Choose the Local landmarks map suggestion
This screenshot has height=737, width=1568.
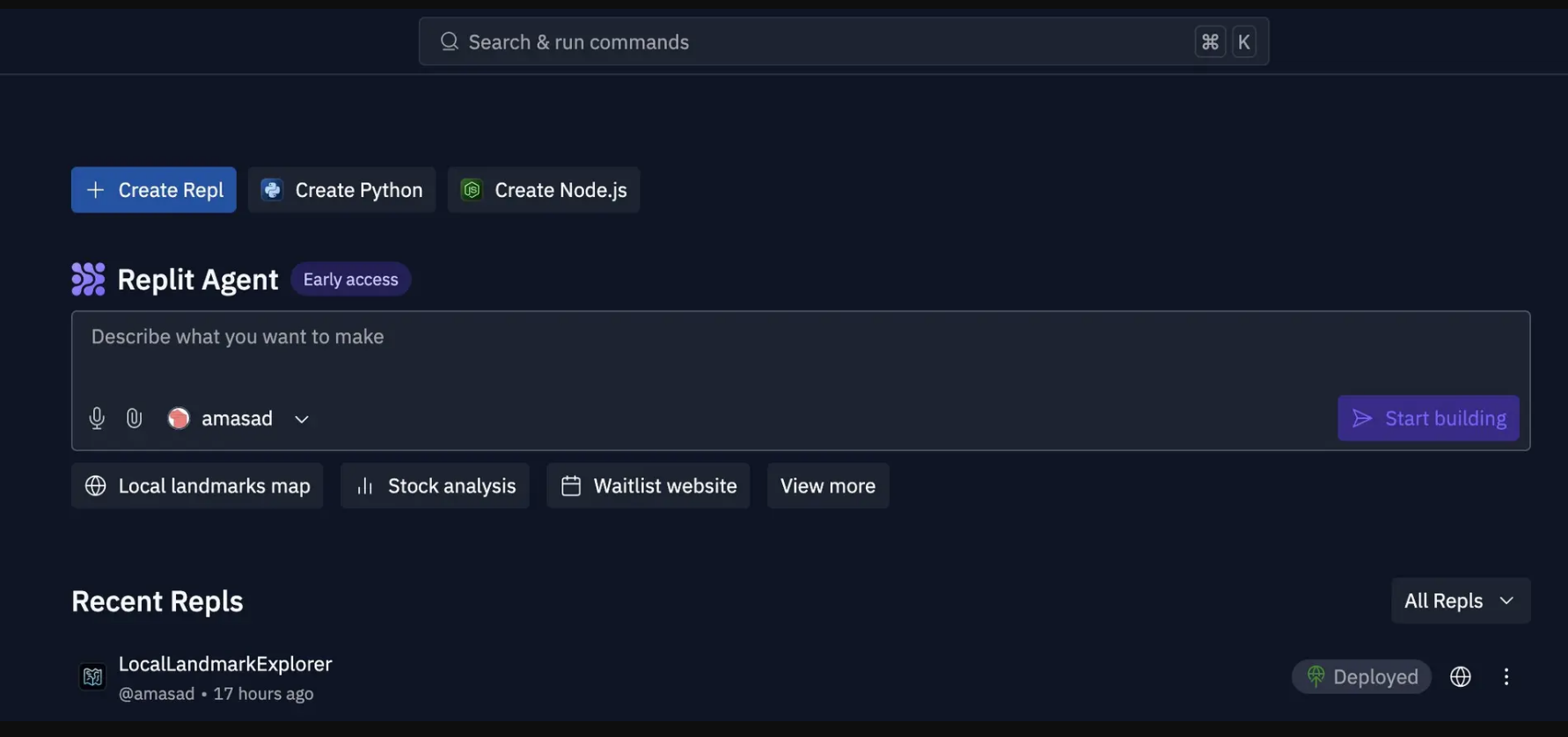197,485
